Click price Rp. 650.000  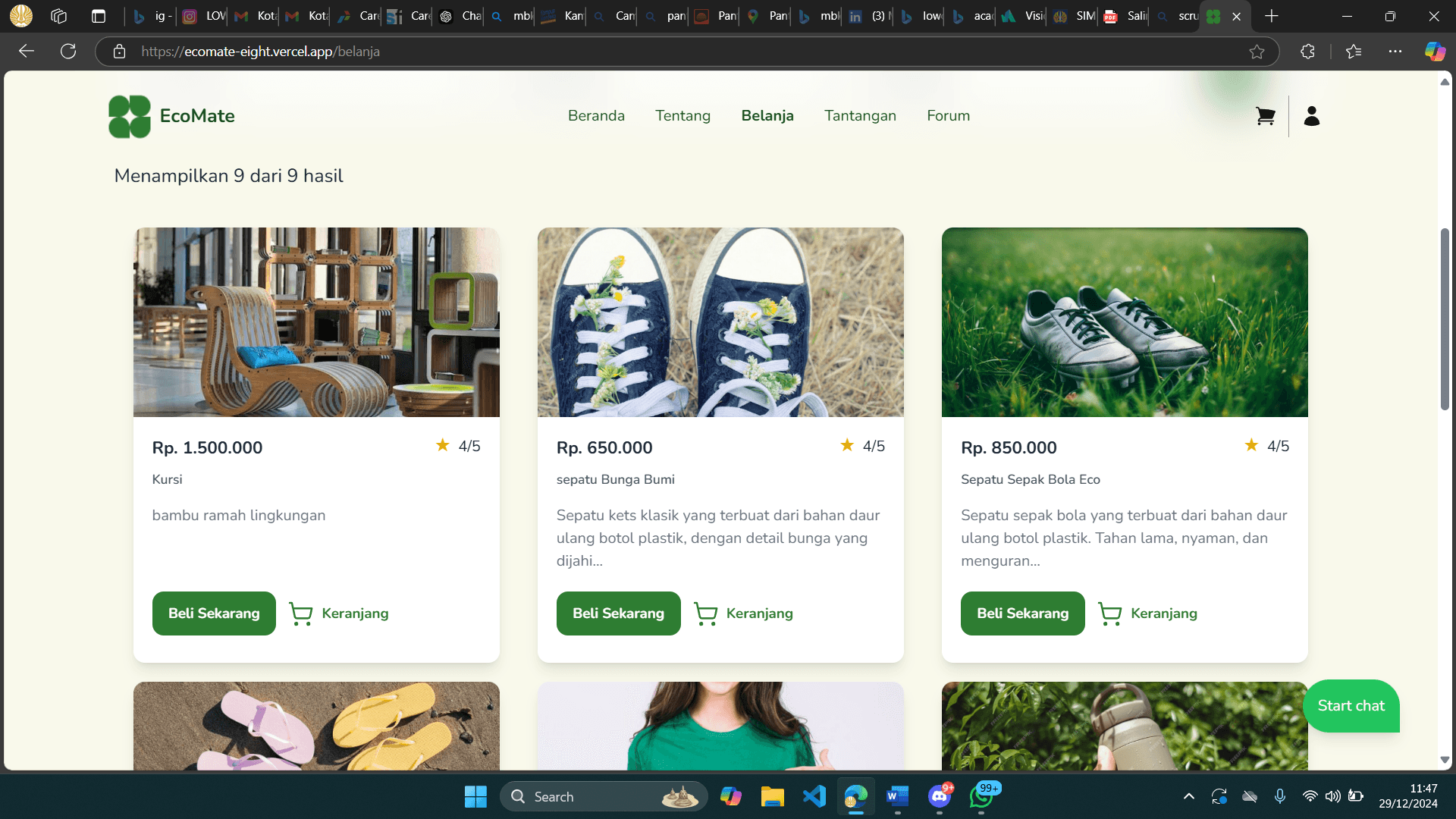tap(604, 447)
